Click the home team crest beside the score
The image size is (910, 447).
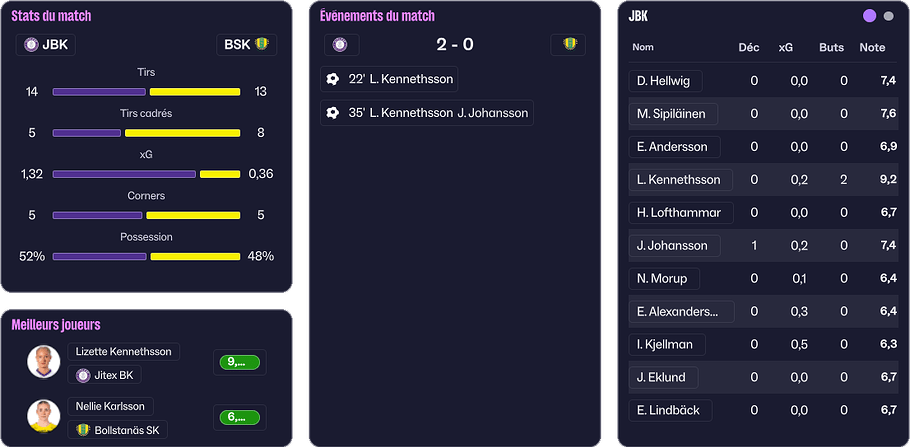pyautogui.click(x=340, y=45)
